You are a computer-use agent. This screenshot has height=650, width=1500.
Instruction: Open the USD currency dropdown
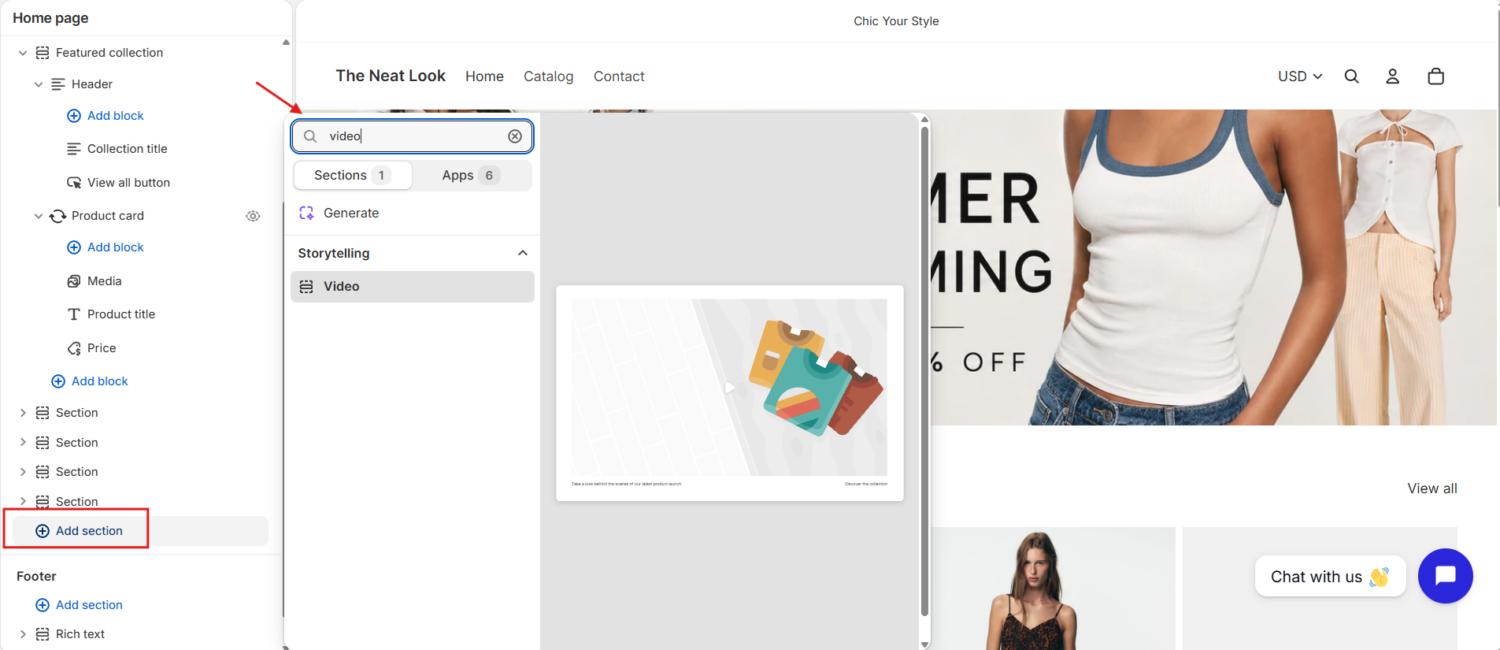coord(1300,76)
